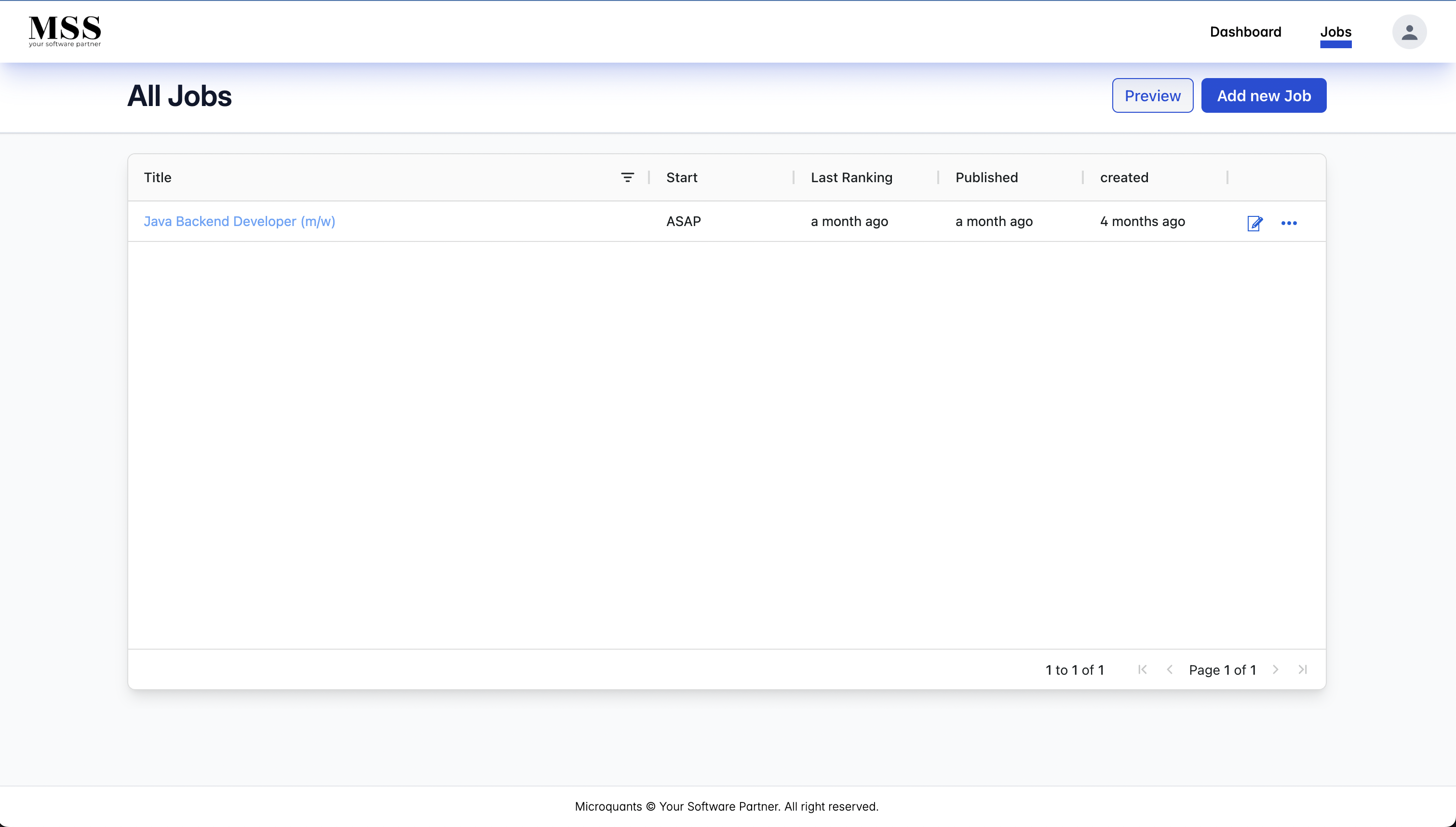The height and width of the screenshot is (827, 1456).
Task: Sort by the Start column header
Action: (x=682, y=177)
